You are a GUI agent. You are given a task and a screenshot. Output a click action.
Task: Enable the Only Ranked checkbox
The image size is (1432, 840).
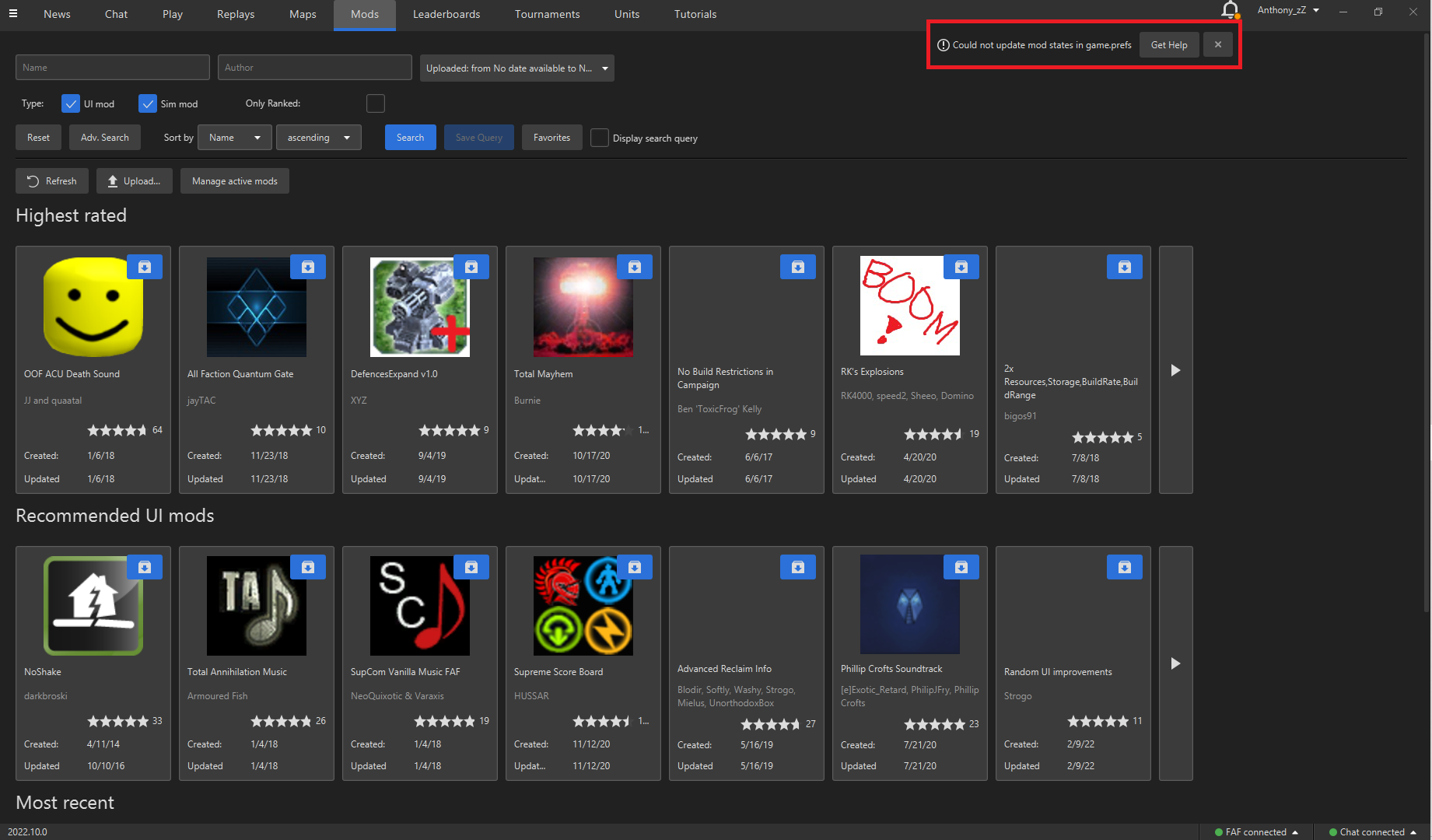point(375,103)
